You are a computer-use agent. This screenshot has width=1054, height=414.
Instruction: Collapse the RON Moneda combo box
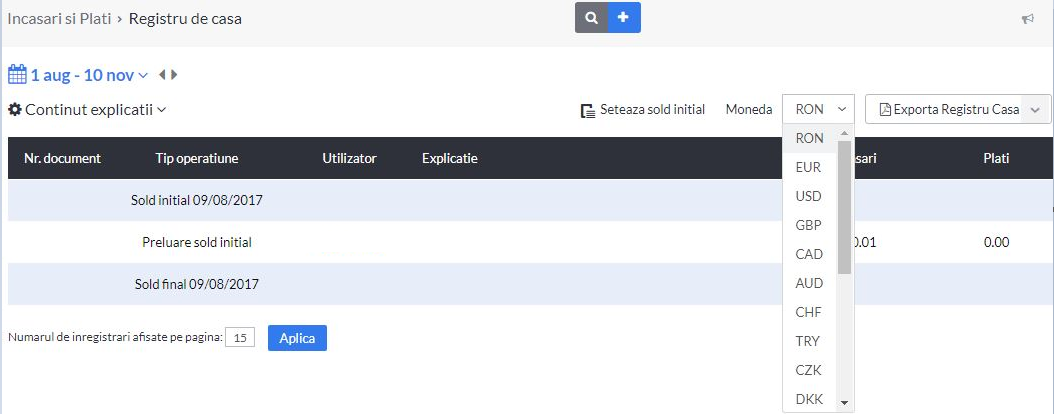point(818,109)
